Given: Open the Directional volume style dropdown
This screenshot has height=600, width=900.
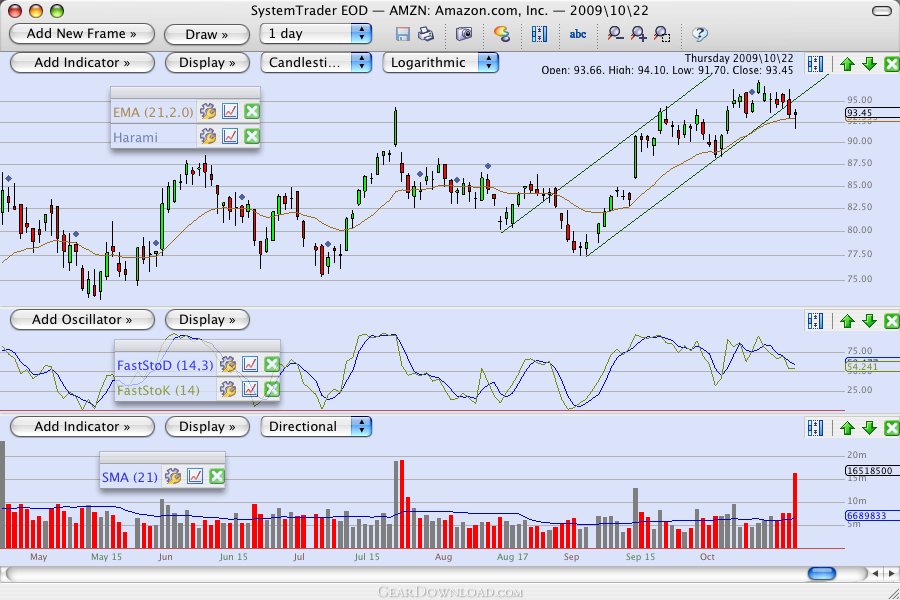Looking at the screenshot, I should coord(316,427).
